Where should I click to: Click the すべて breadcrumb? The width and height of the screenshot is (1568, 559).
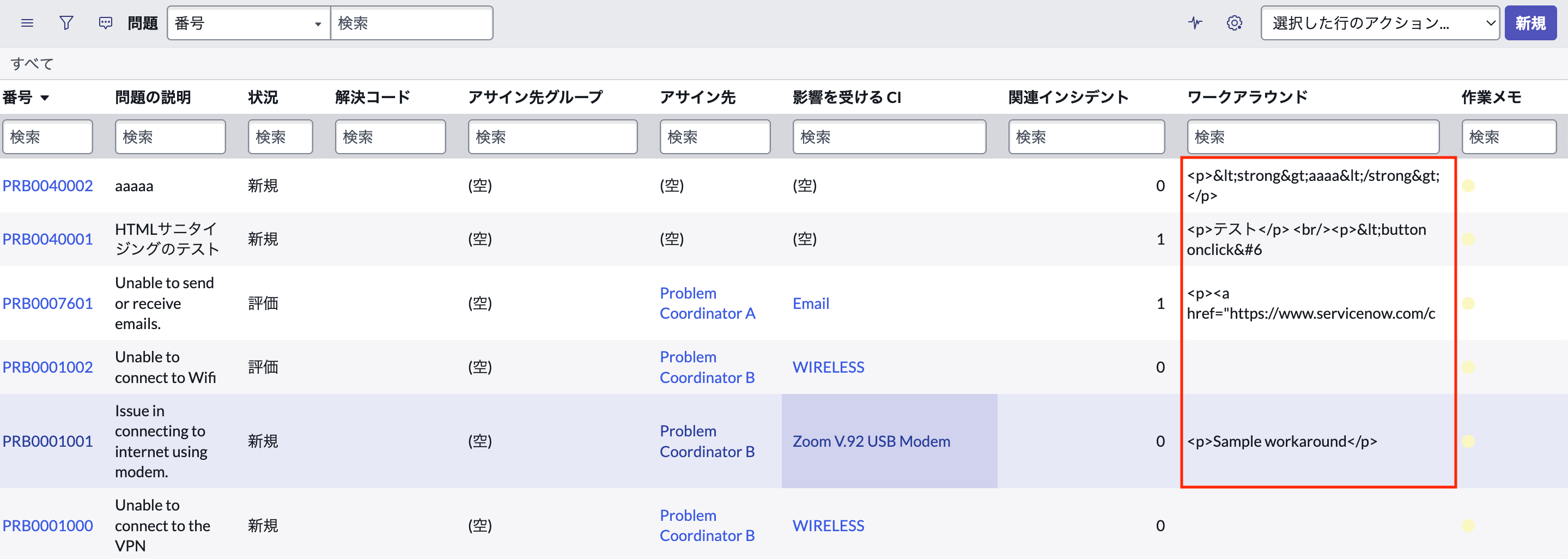click(32, 63)
